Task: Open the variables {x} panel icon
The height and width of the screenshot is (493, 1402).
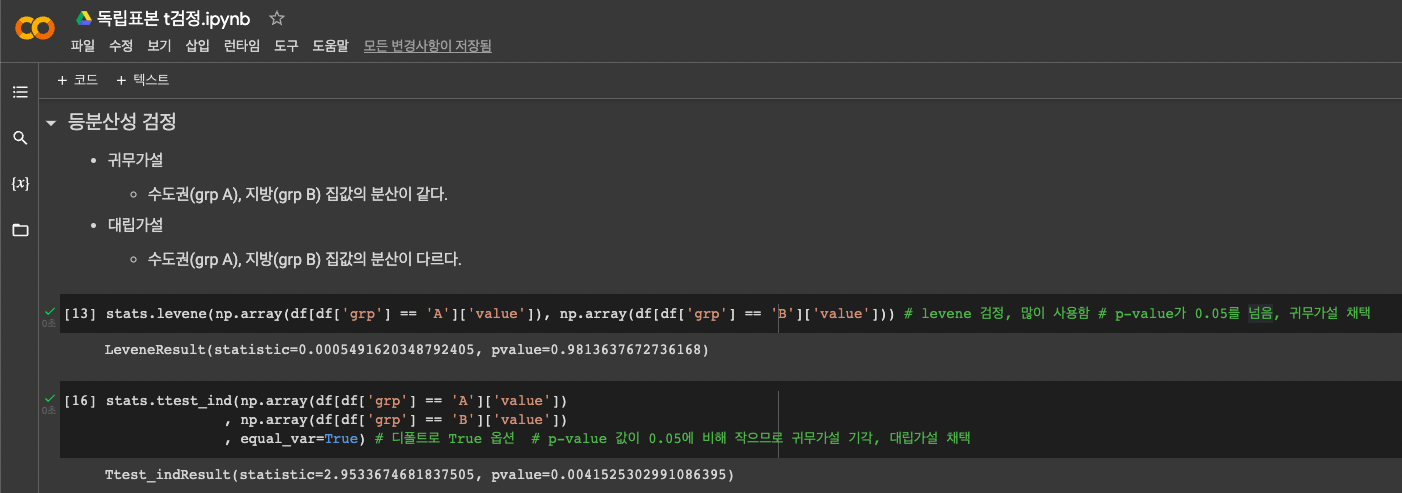Action: 20,184
